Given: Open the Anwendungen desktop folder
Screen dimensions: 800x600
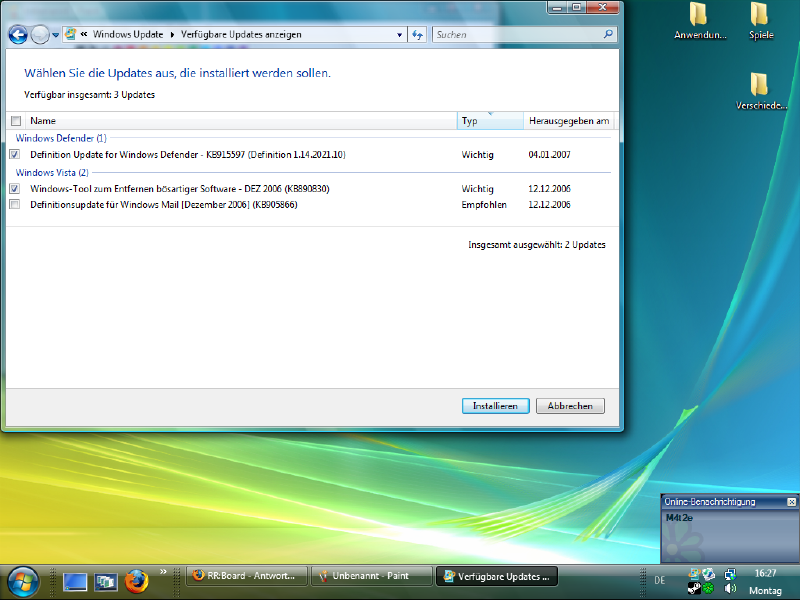Looking at the screenshot, I should (x=699, y=20).
